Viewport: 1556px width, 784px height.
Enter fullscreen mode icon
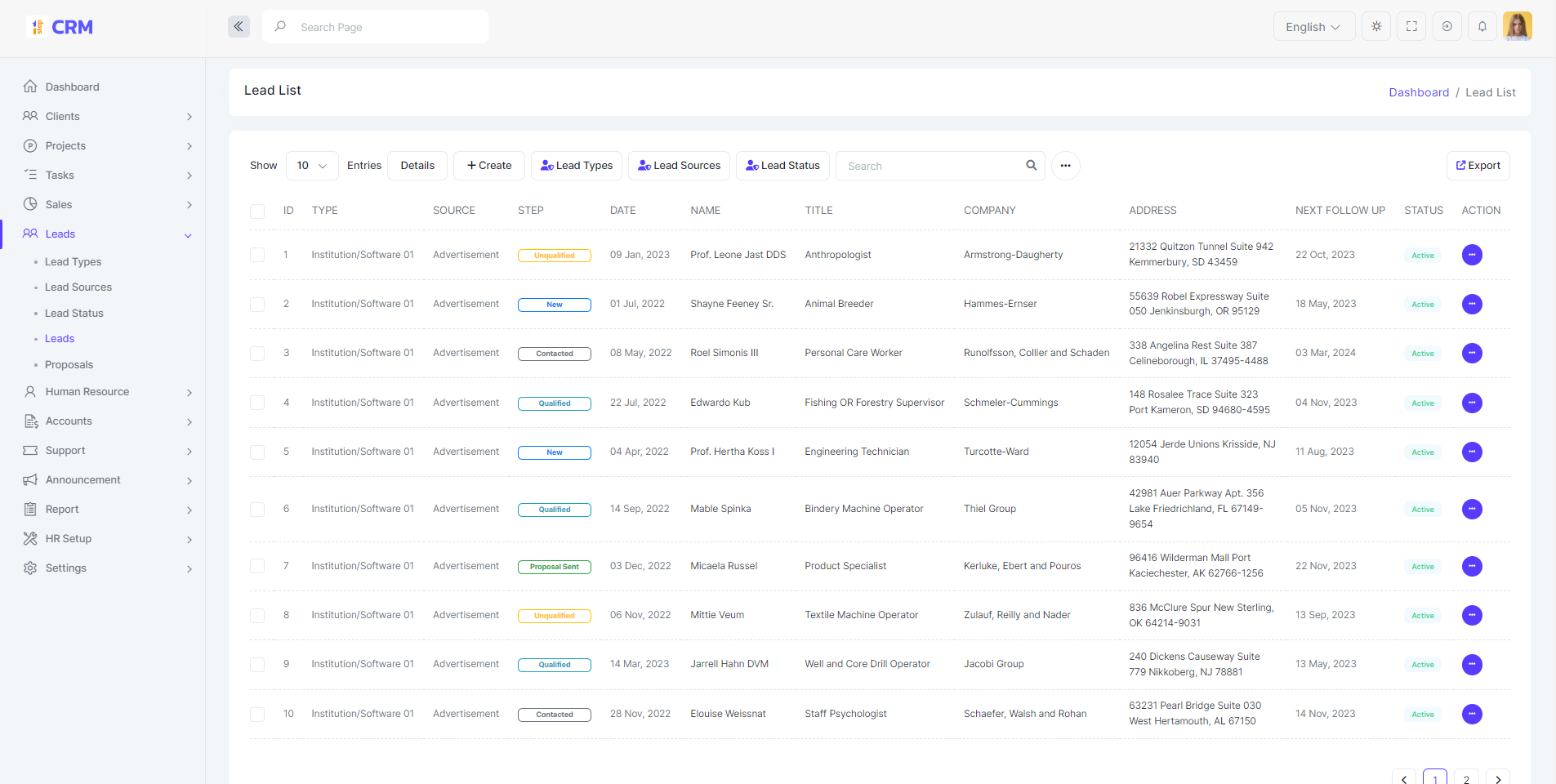pyautogui.click(x=1411, y=26)
